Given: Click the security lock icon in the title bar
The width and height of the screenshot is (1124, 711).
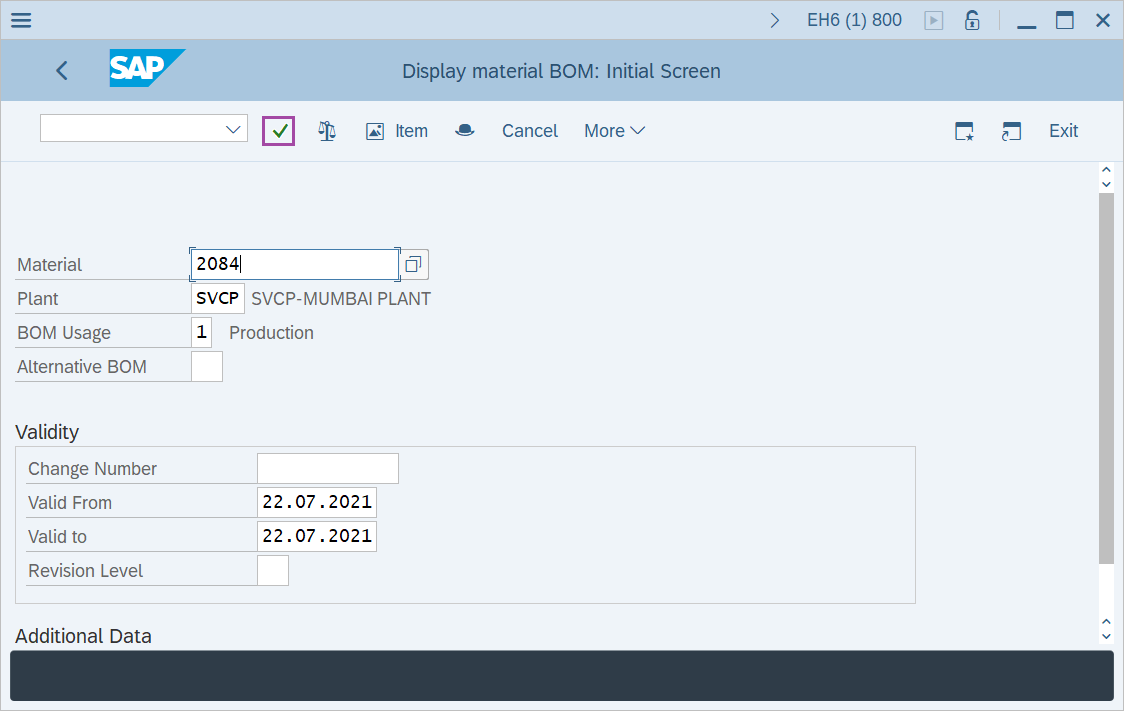Looking at the screenshot, I should click(x=971, y=19).
